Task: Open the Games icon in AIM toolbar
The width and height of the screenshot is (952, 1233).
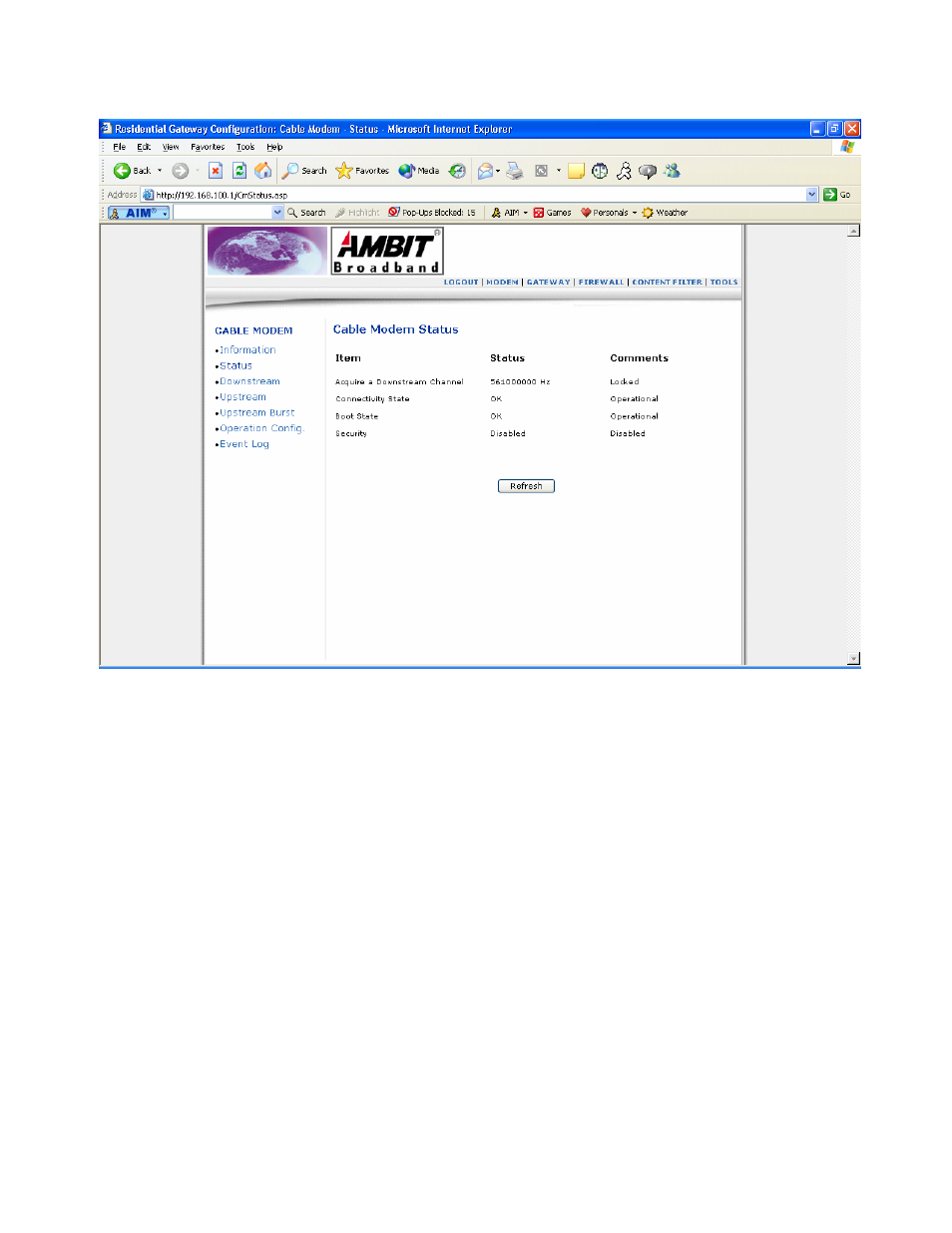Action: point(552,213)
